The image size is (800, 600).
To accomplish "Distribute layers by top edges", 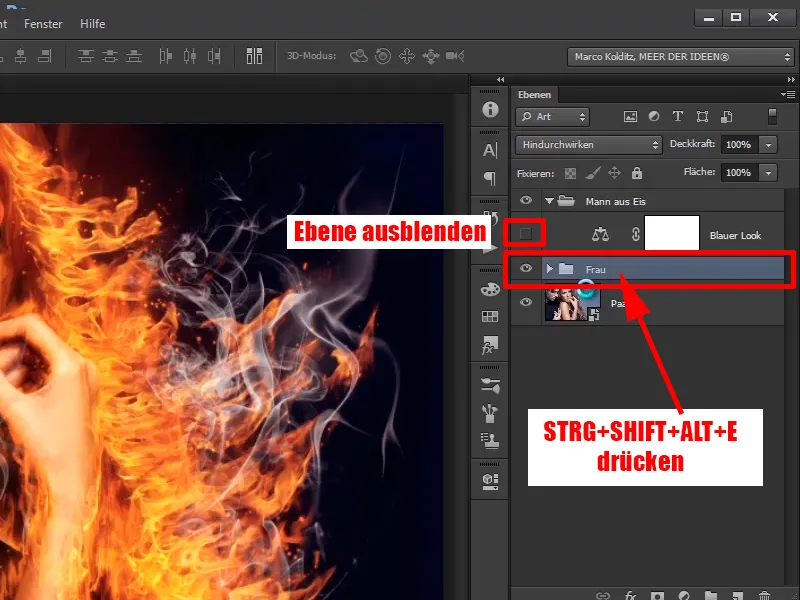I will [86, 56].
